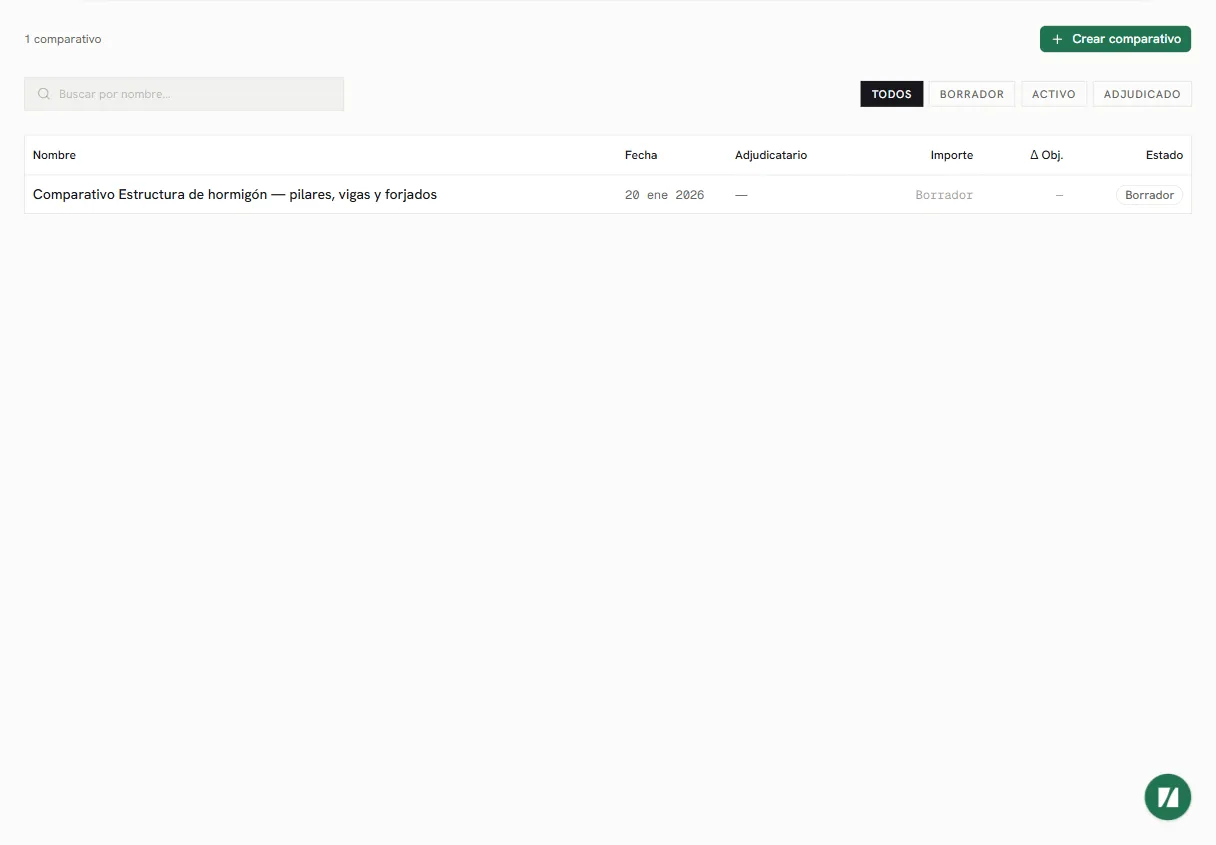Select the TODOS filter
The height and width of the screenshot is (845, 1216).
[x=891, y=94]
